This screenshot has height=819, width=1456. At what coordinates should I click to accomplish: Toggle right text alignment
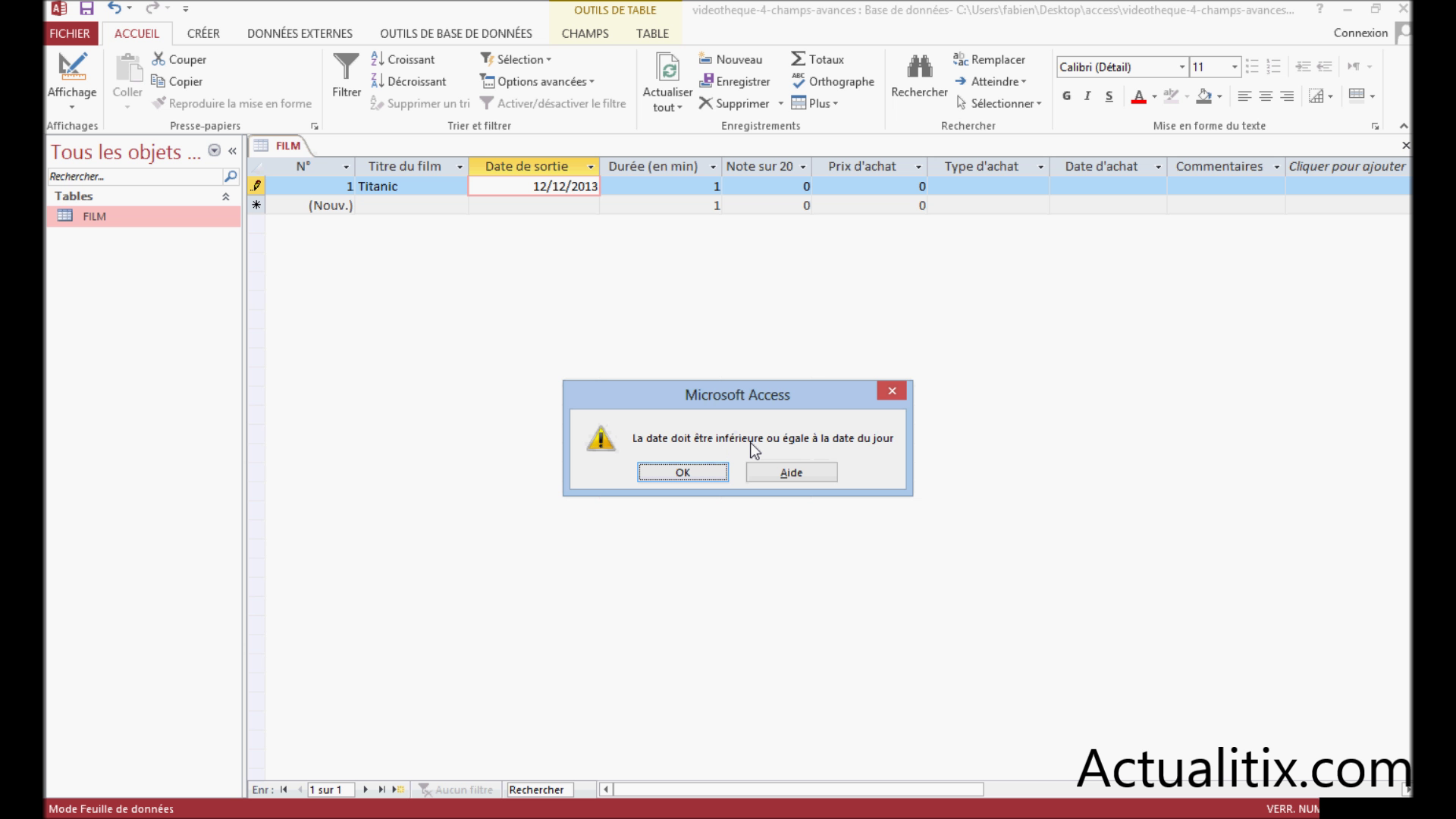click(x=1287, y=96)
